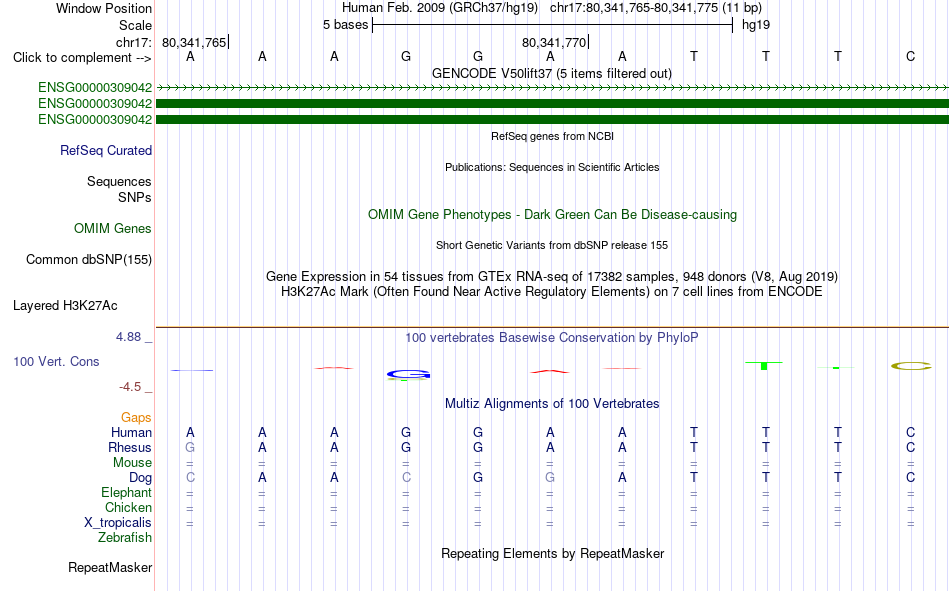The height and width of the screenshot is (591, 950).
Task: Open the Common dbSNP(155) track label
Action: click(89, 259)
